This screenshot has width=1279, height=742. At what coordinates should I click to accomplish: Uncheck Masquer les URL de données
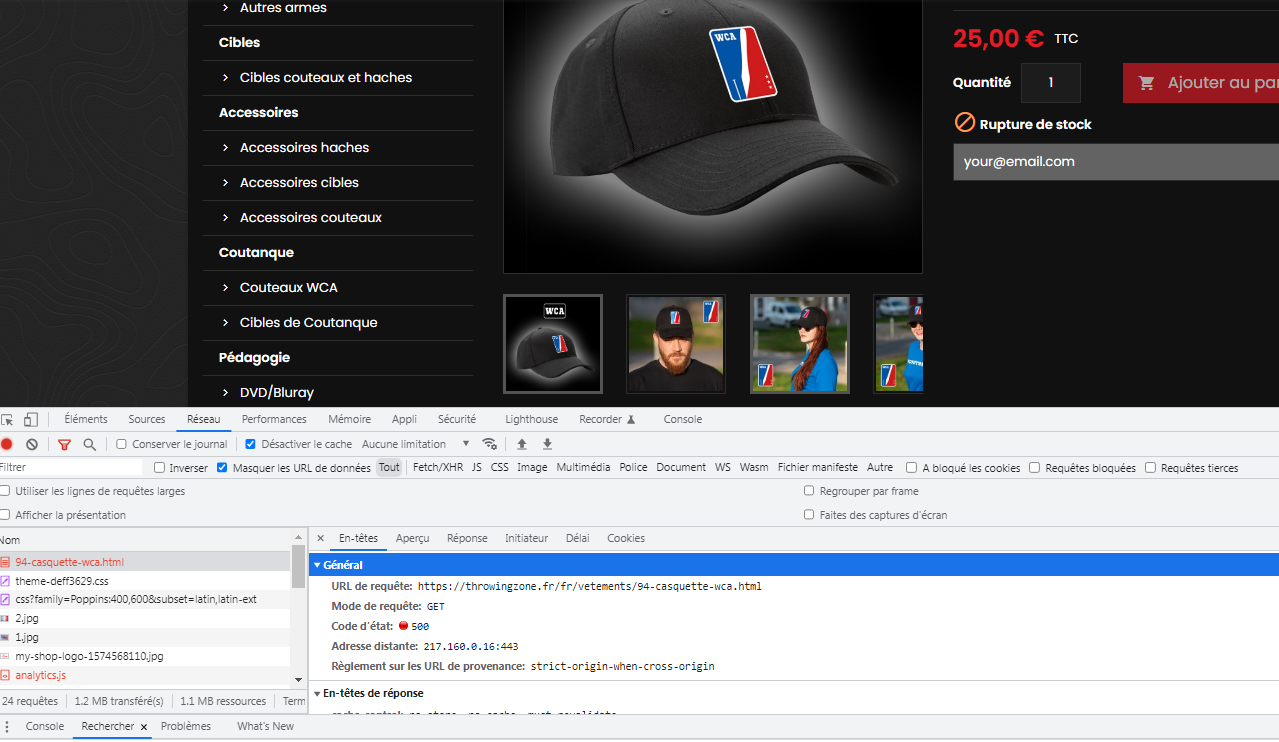[222, 468]
